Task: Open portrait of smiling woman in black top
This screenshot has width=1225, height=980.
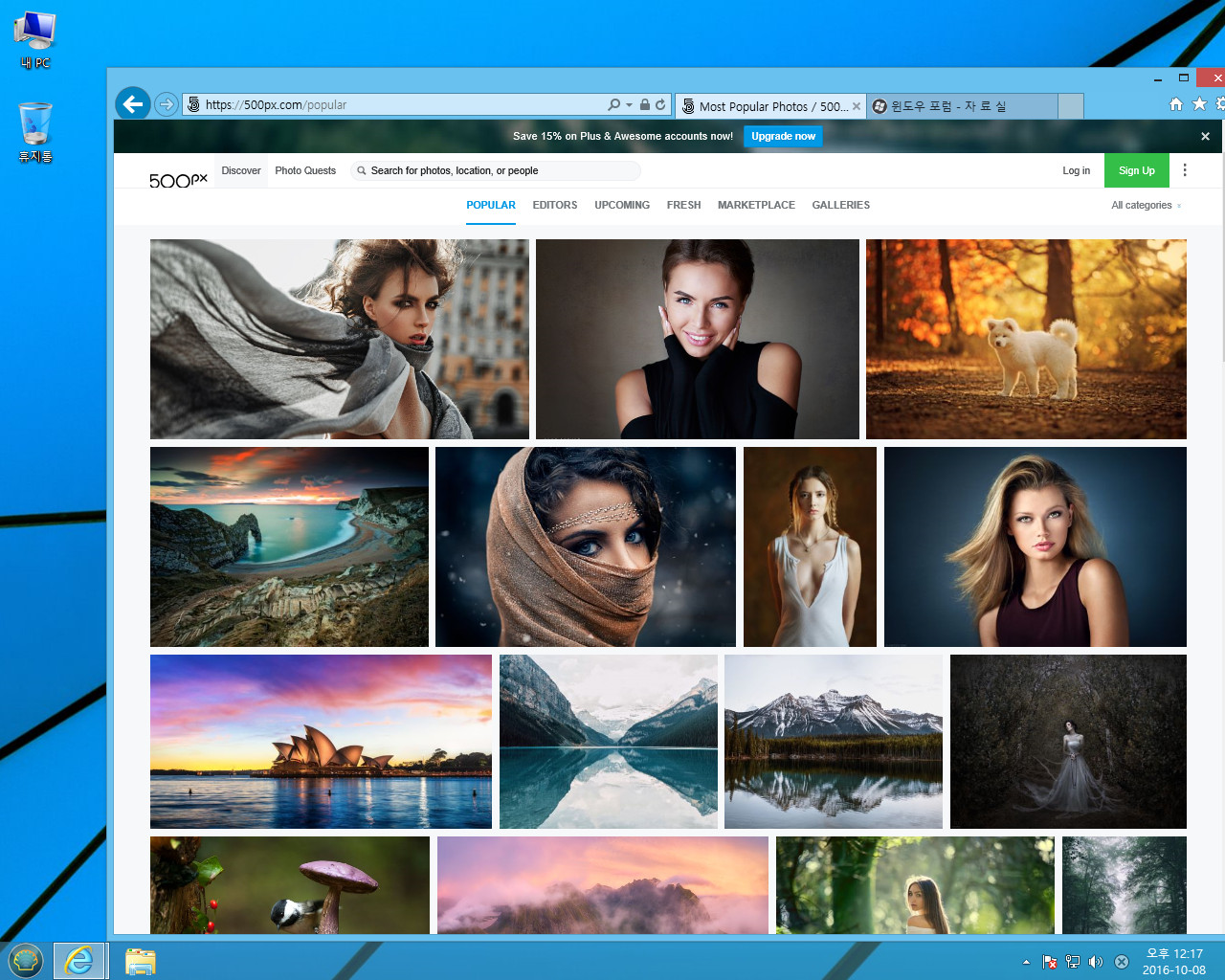Action: click(x=698, y=339)
